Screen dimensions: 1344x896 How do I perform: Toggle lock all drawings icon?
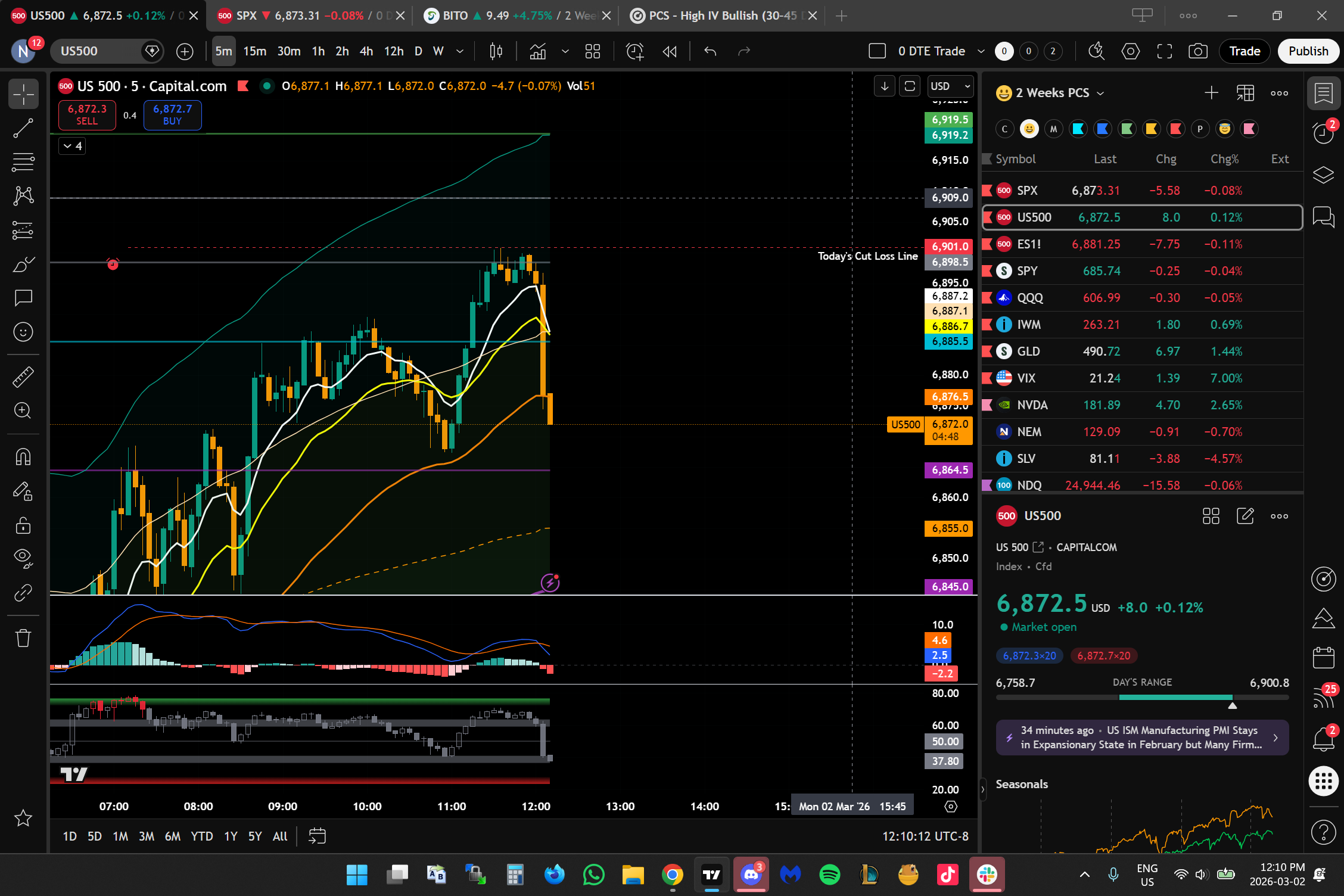(x=23, y=525)
